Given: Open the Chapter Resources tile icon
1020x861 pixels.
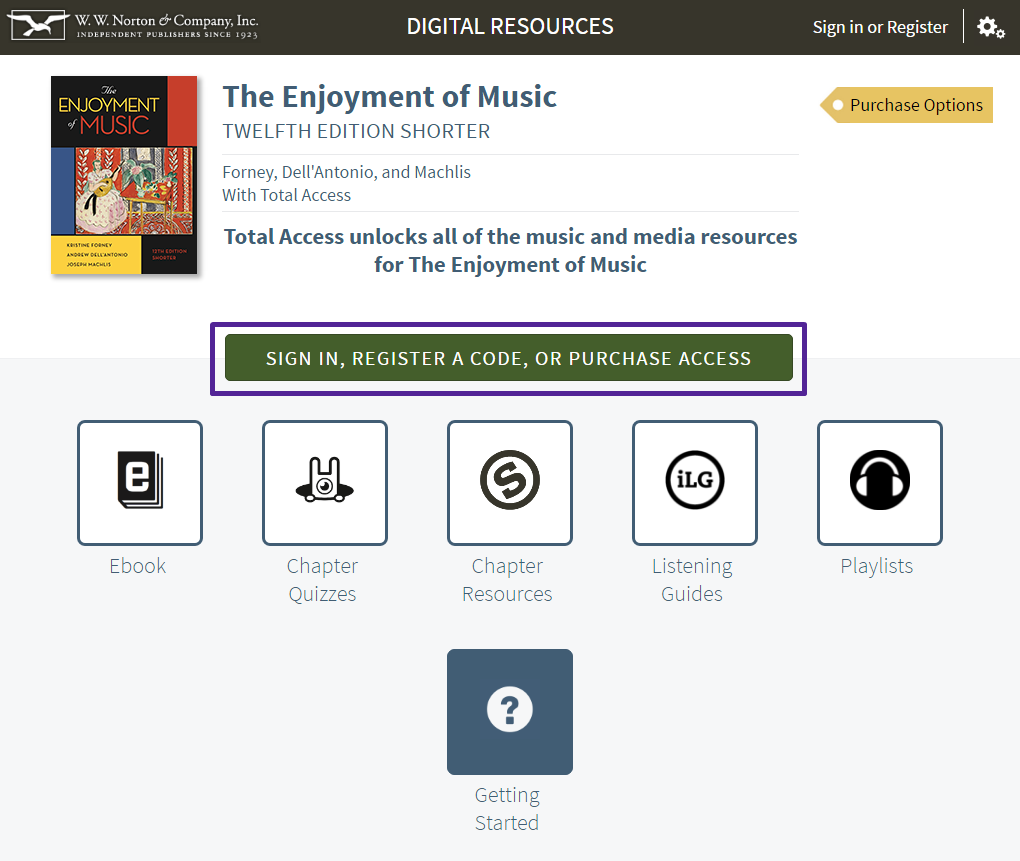Looking at the screenshot, I should [x=510, y=483].
